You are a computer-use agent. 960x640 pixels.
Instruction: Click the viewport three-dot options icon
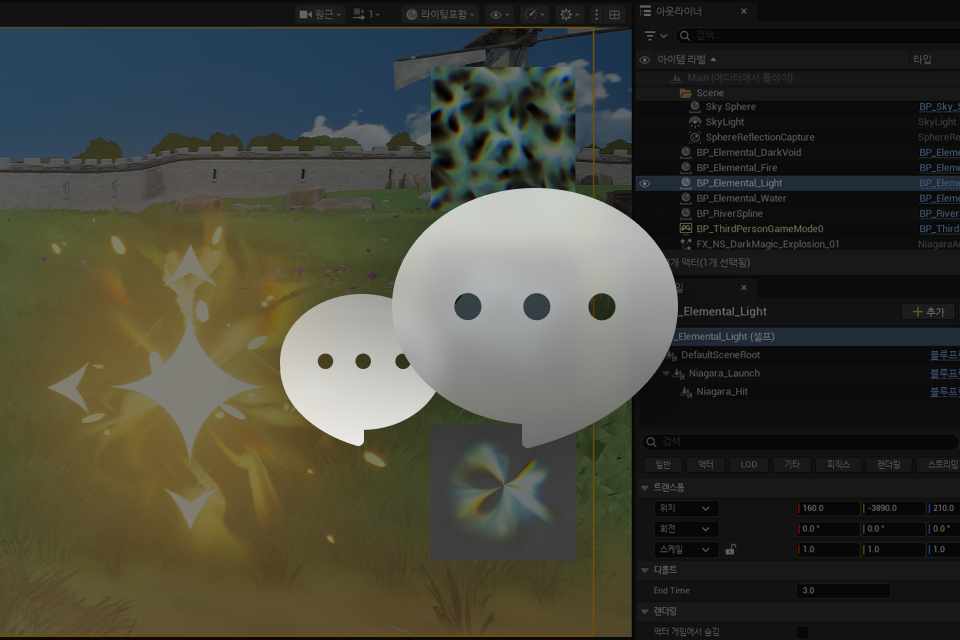[x=596, y=14]
